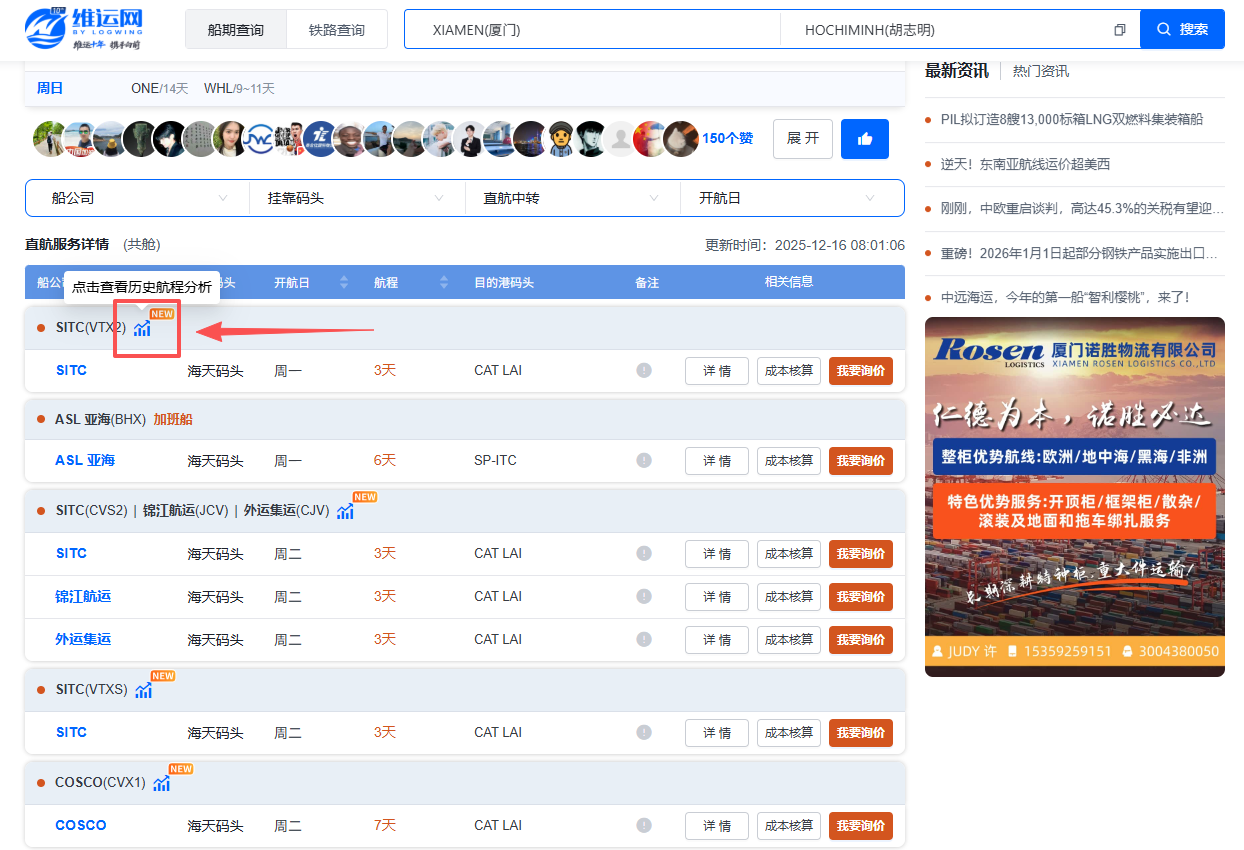Expand the 开航日 filter dropdown
Image resolution: width=1244 pixels, height=850 pixels.
pyautogui.click(x=790, y=198)
